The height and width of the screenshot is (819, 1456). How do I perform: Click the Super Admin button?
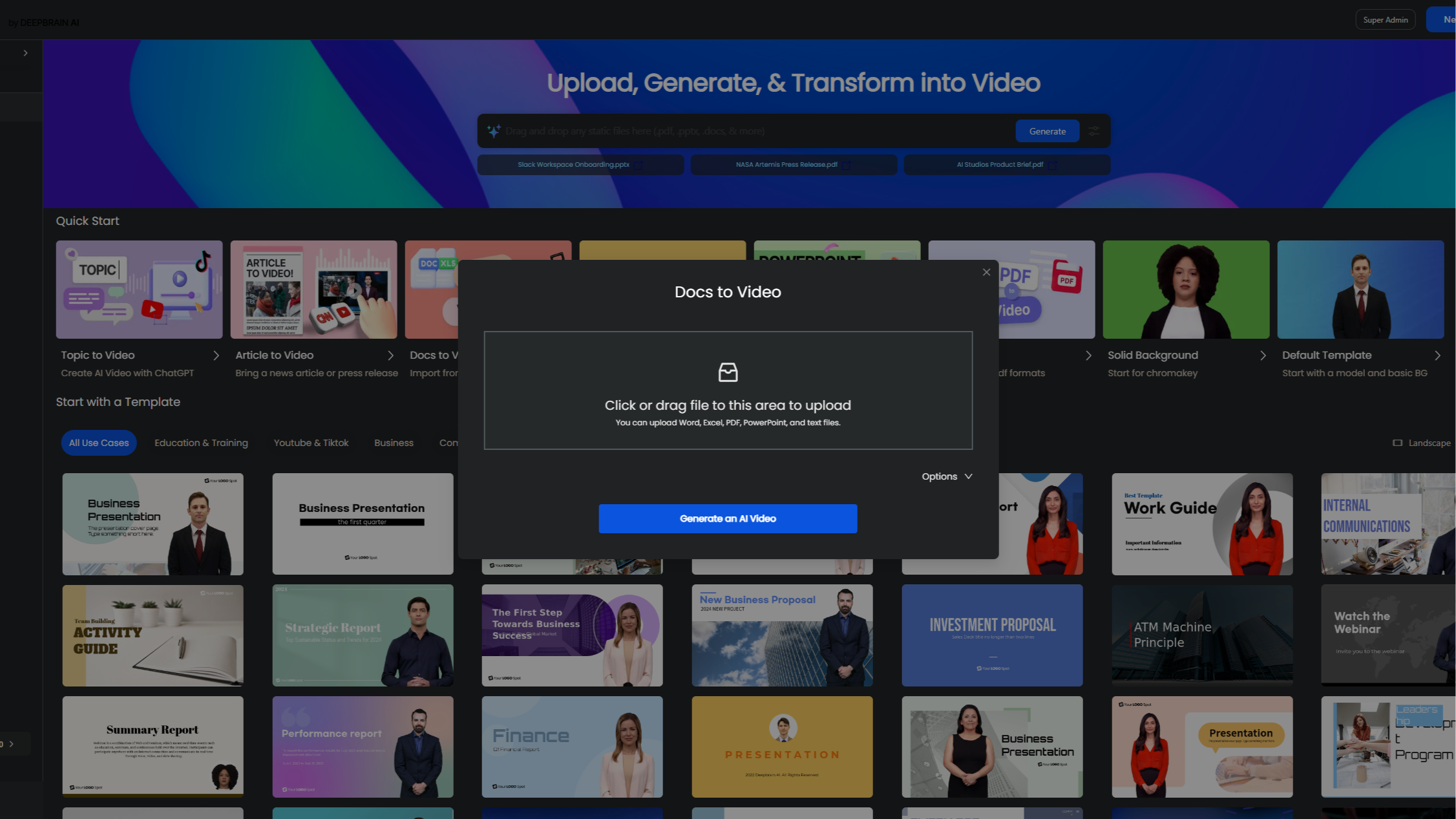pos(1385,20)
